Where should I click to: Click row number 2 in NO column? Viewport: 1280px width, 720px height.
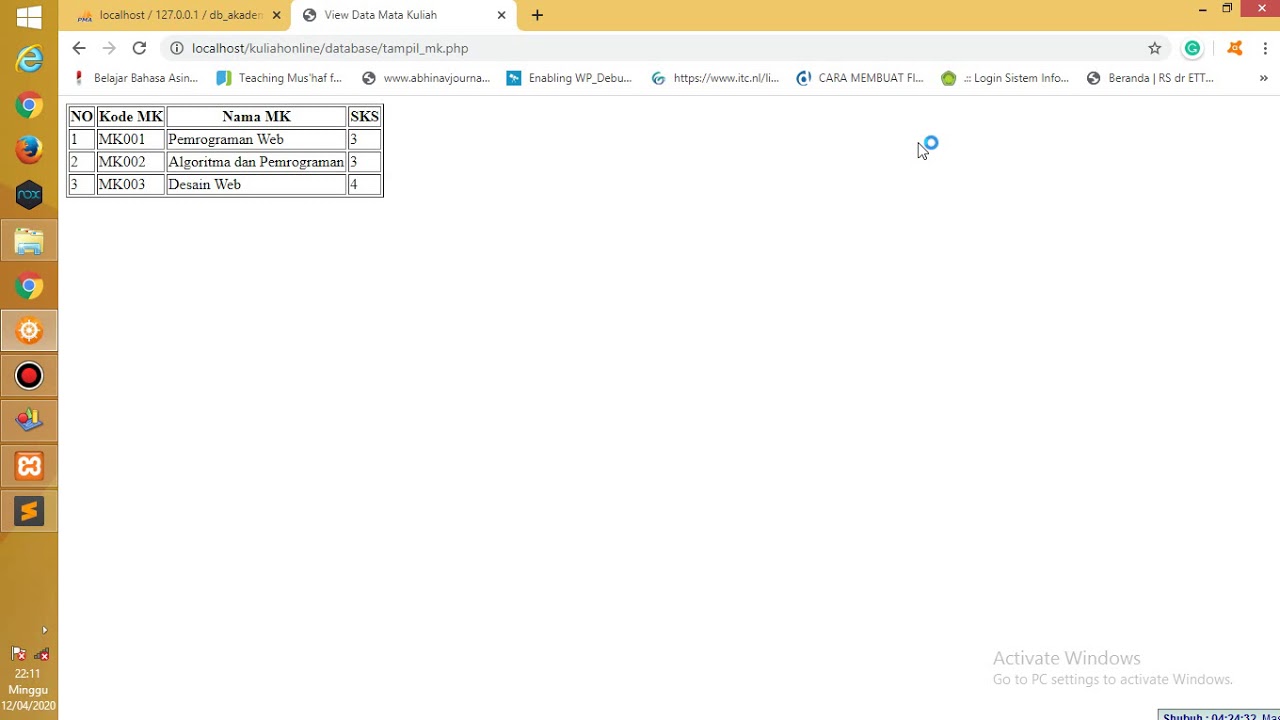(x=81, y=162)
